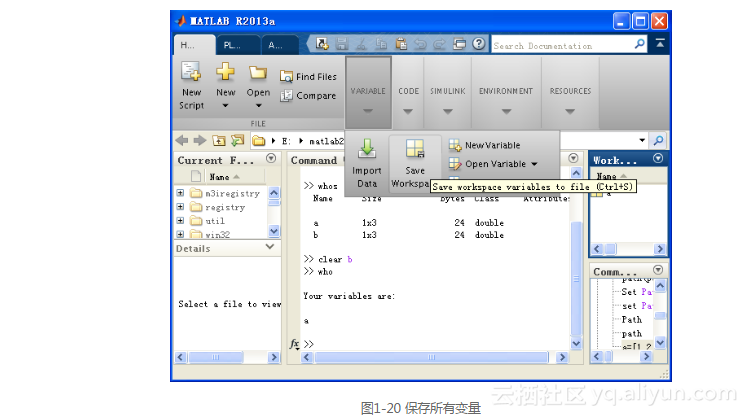This screenshot has width=748, height=417.
Task: Select 'path' entry in Command History
Action: (x=632, y=333)
